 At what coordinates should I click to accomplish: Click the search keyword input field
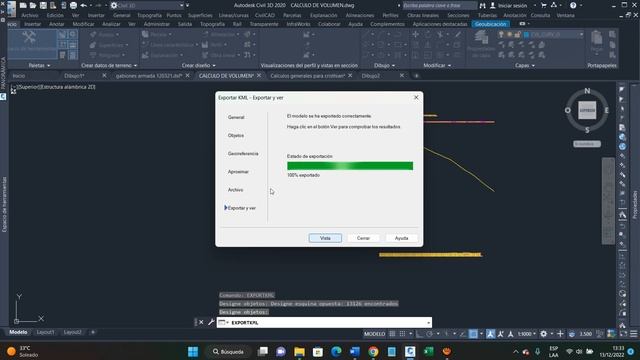coord(439,5)
